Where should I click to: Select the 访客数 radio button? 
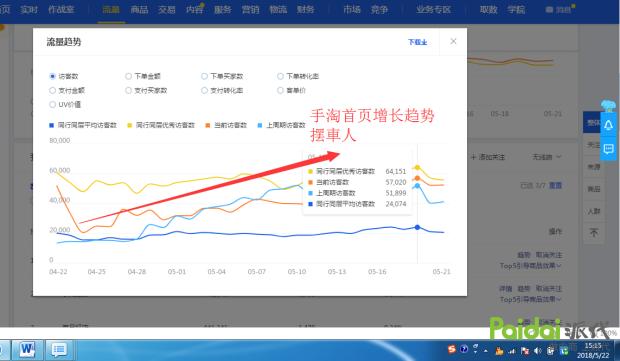[x=53, y=76]
